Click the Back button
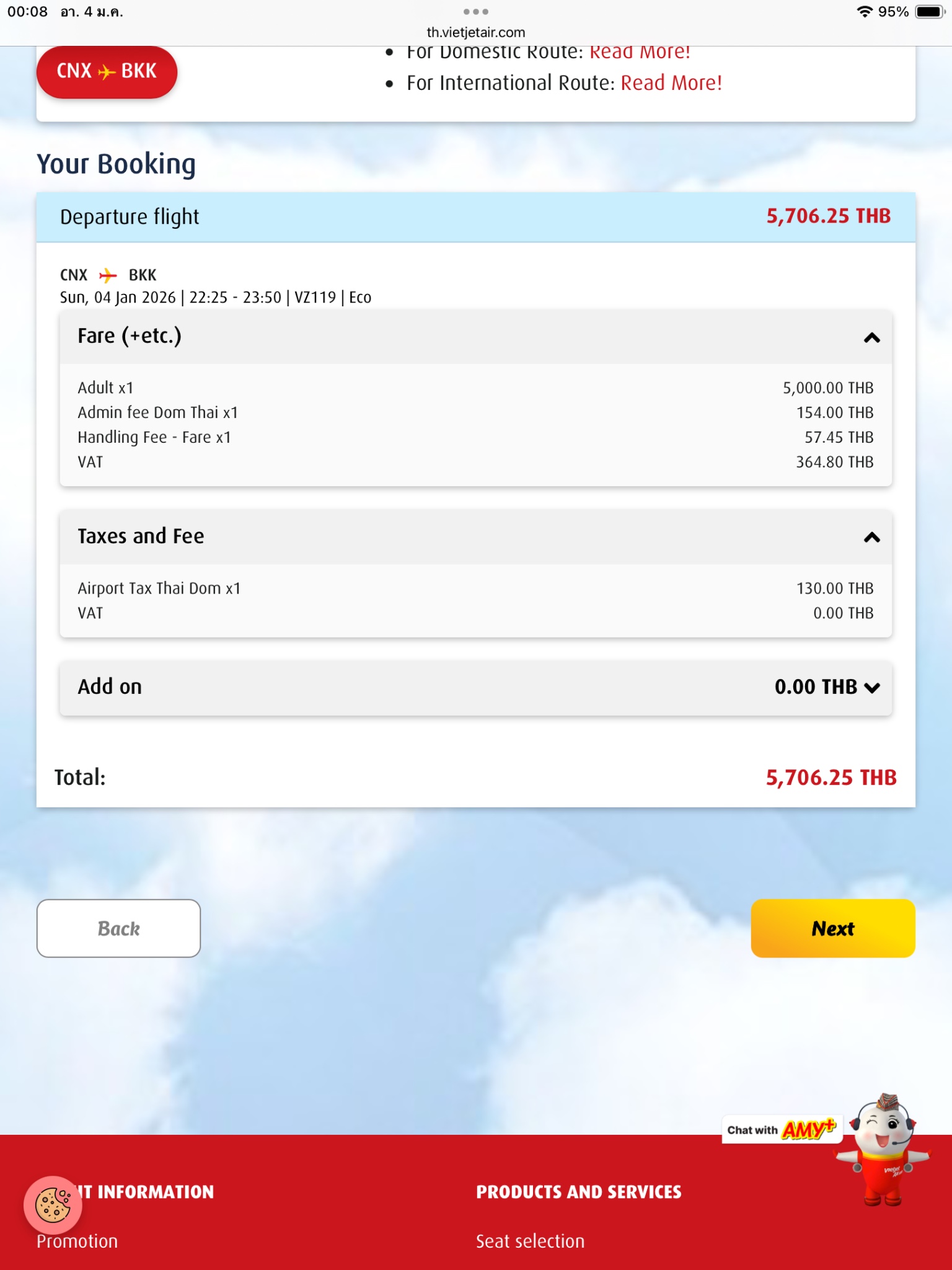 pos(118,928)
